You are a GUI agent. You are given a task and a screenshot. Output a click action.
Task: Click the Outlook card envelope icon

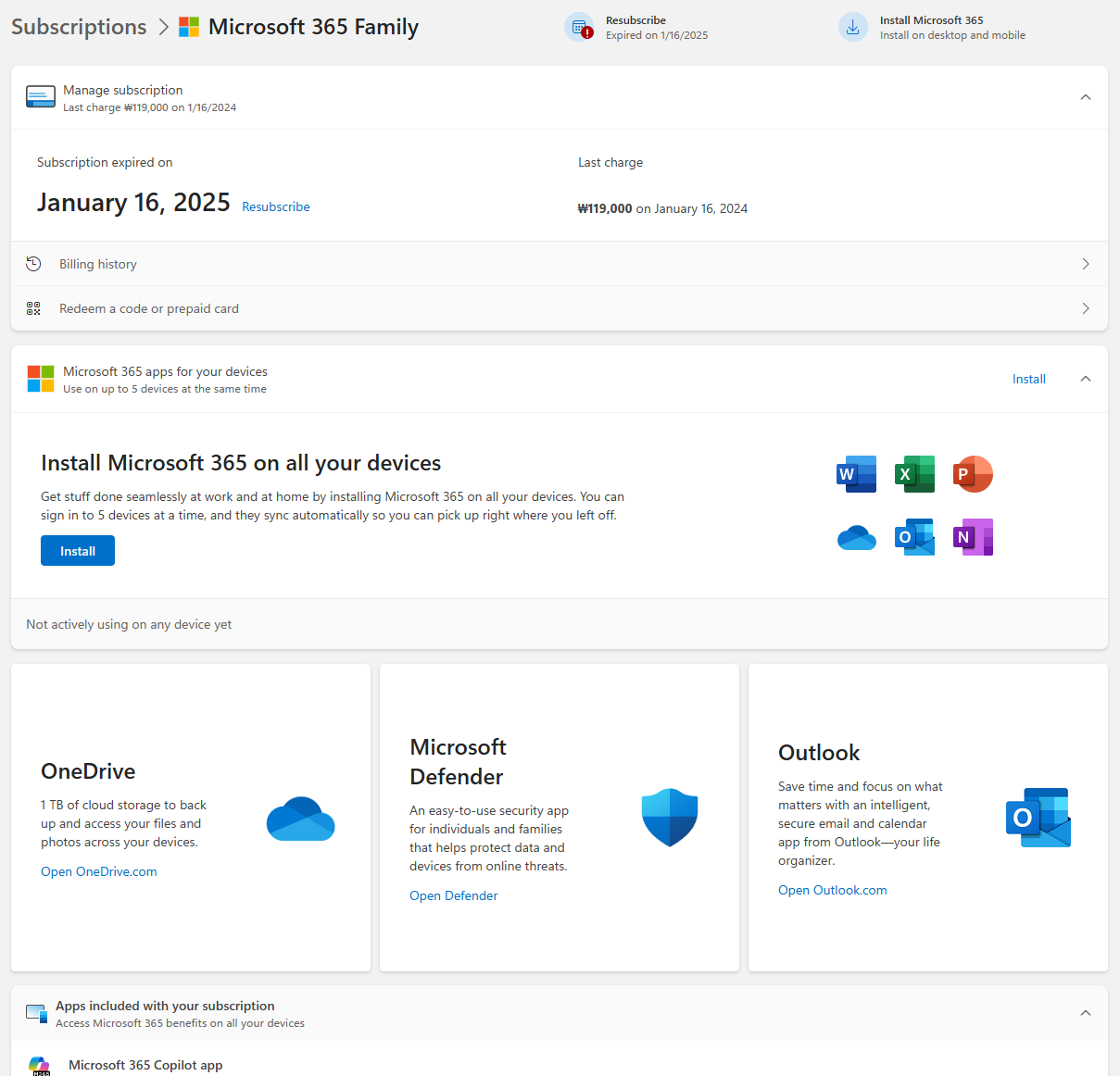coord(1038,818)
